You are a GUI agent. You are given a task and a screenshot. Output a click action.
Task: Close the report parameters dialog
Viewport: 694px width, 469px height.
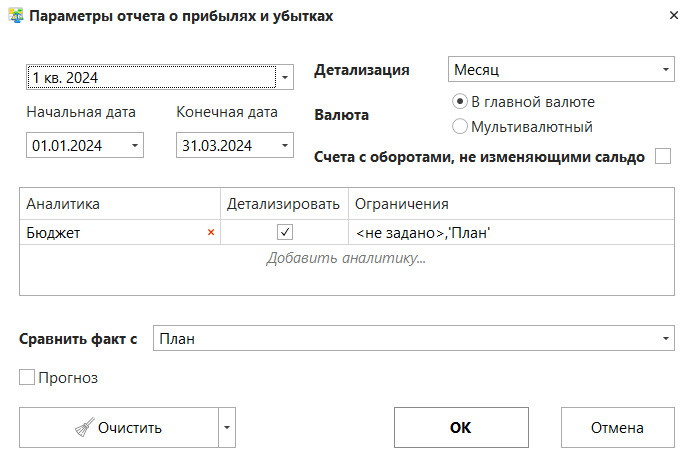click(x=670, y=16)
